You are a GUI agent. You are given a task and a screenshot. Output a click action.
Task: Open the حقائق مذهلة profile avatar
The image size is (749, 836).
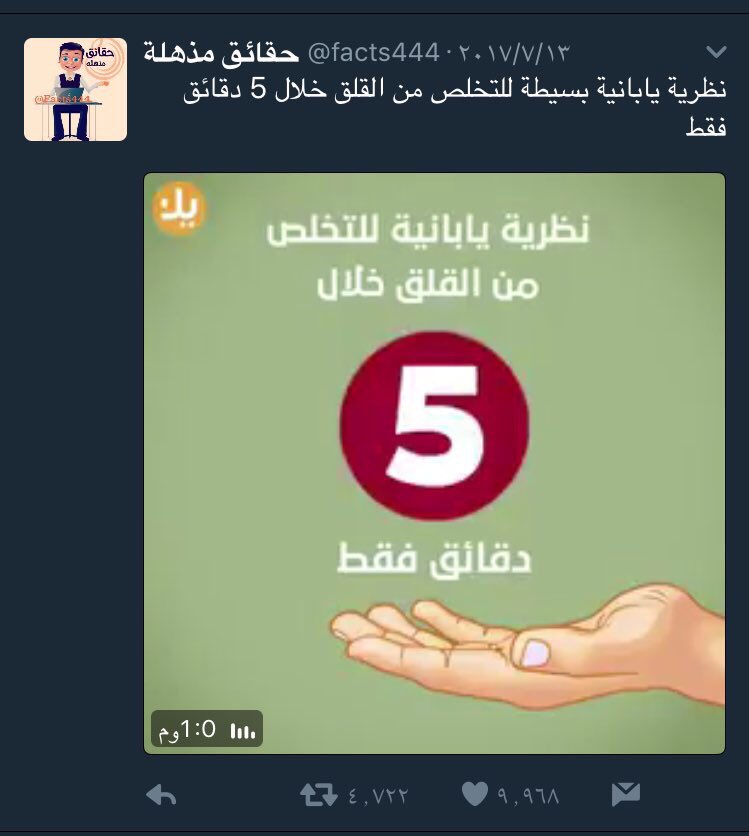(75, 89)
